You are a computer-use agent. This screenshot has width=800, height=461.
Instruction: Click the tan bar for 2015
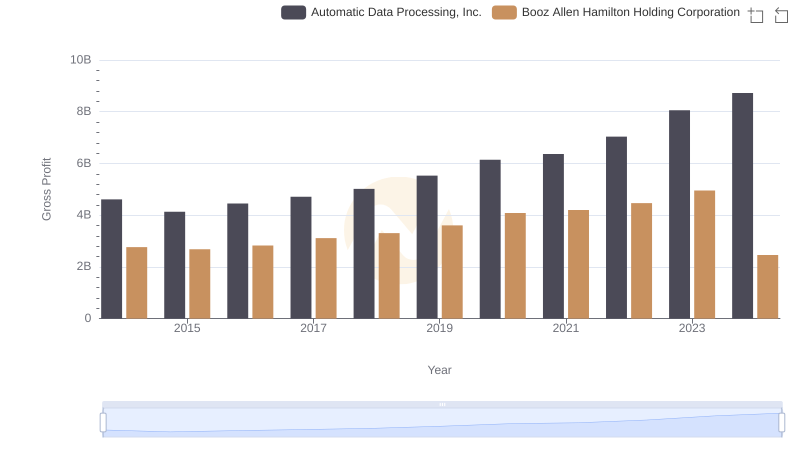(199, 284)
